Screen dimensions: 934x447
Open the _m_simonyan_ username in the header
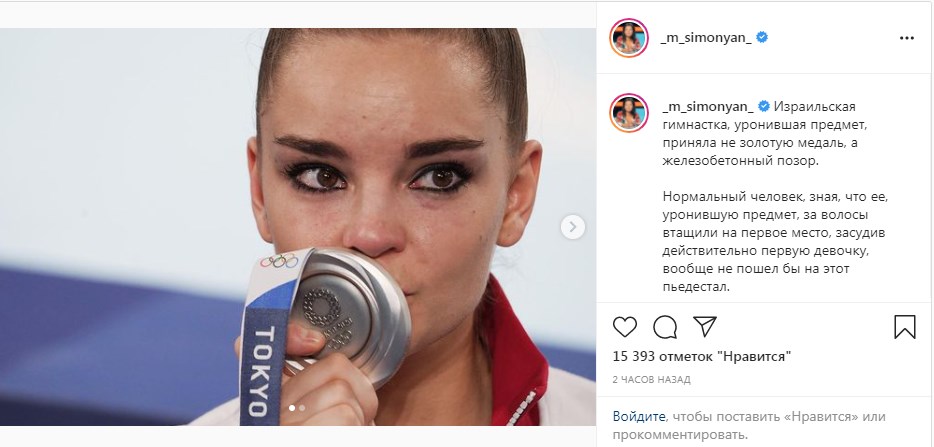(x=706, y=38)
